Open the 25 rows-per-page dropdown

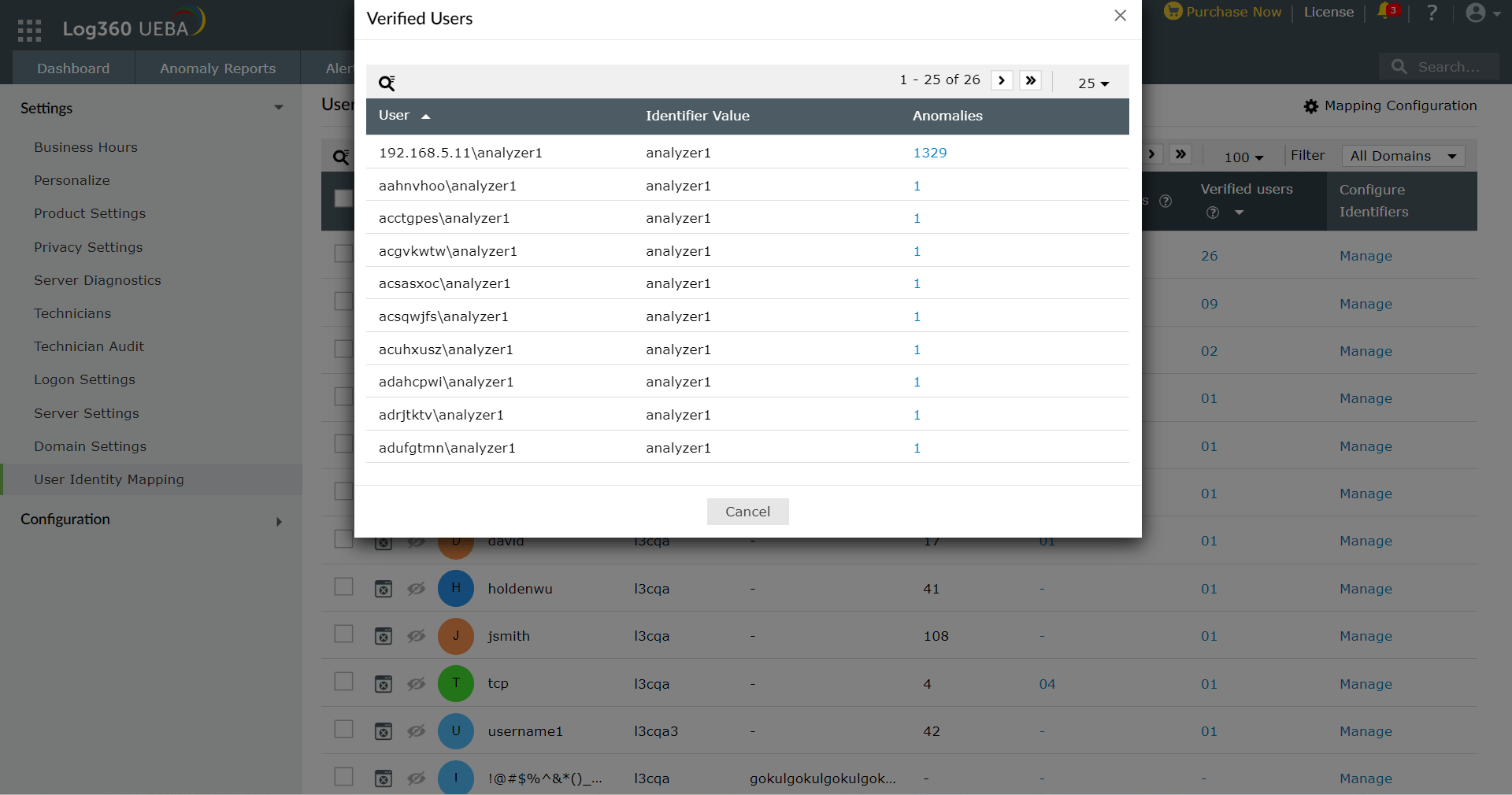(x=1094, y=83)
